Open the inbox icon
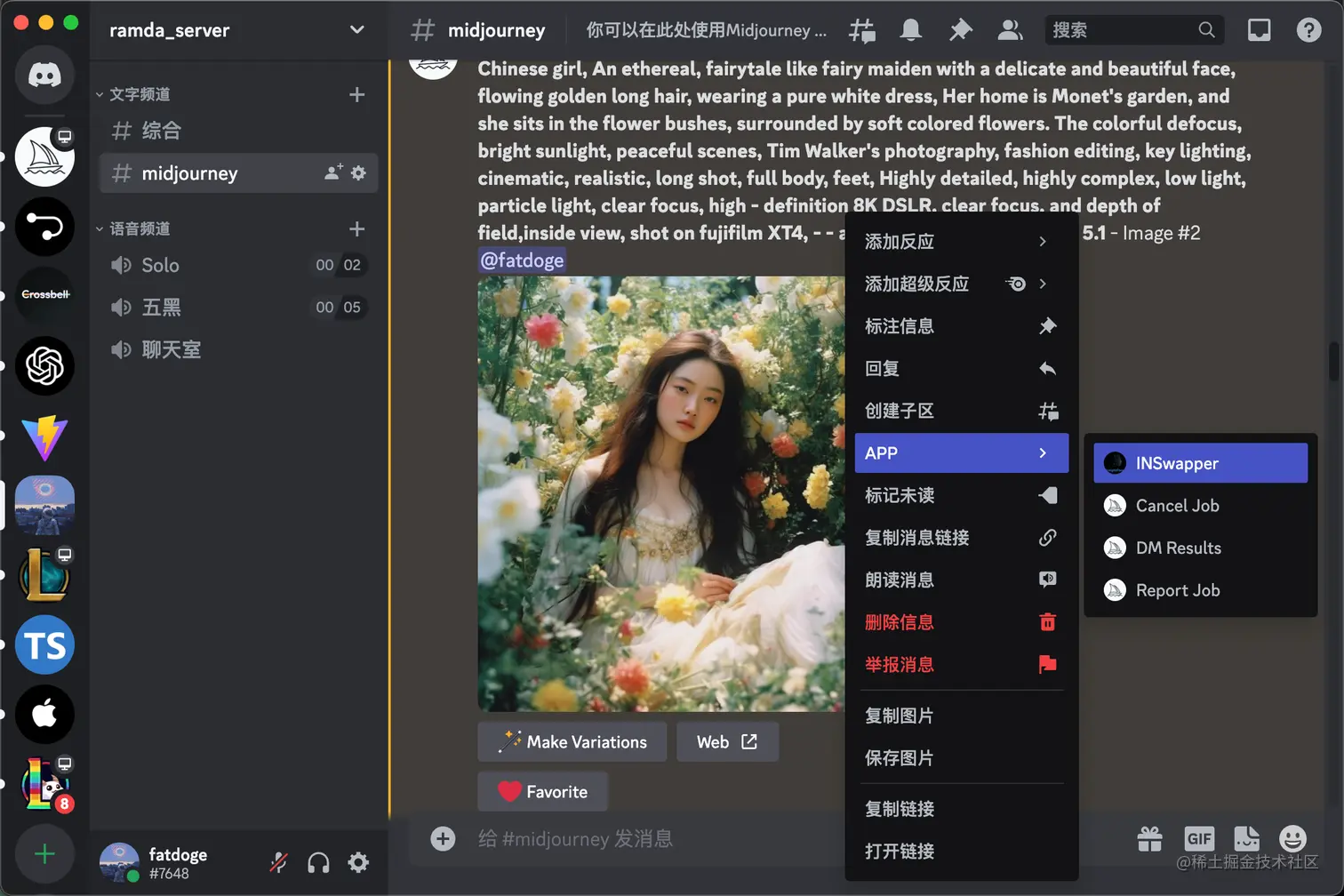The width and height of the screenshot is (1344, 896). (x=1259, y=30)
